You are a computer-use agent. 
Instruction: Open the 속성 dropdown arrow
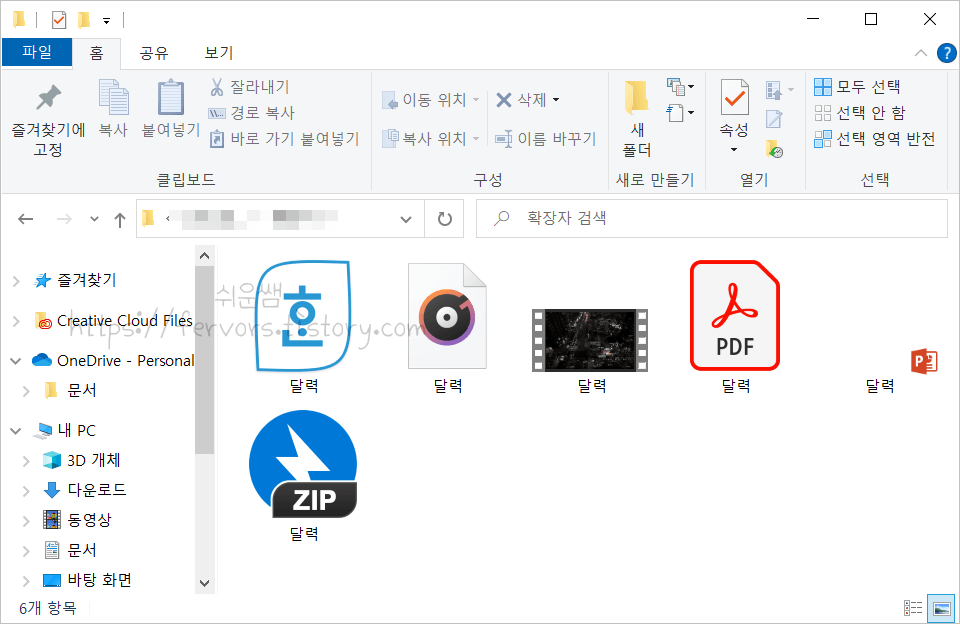[734, 149]
